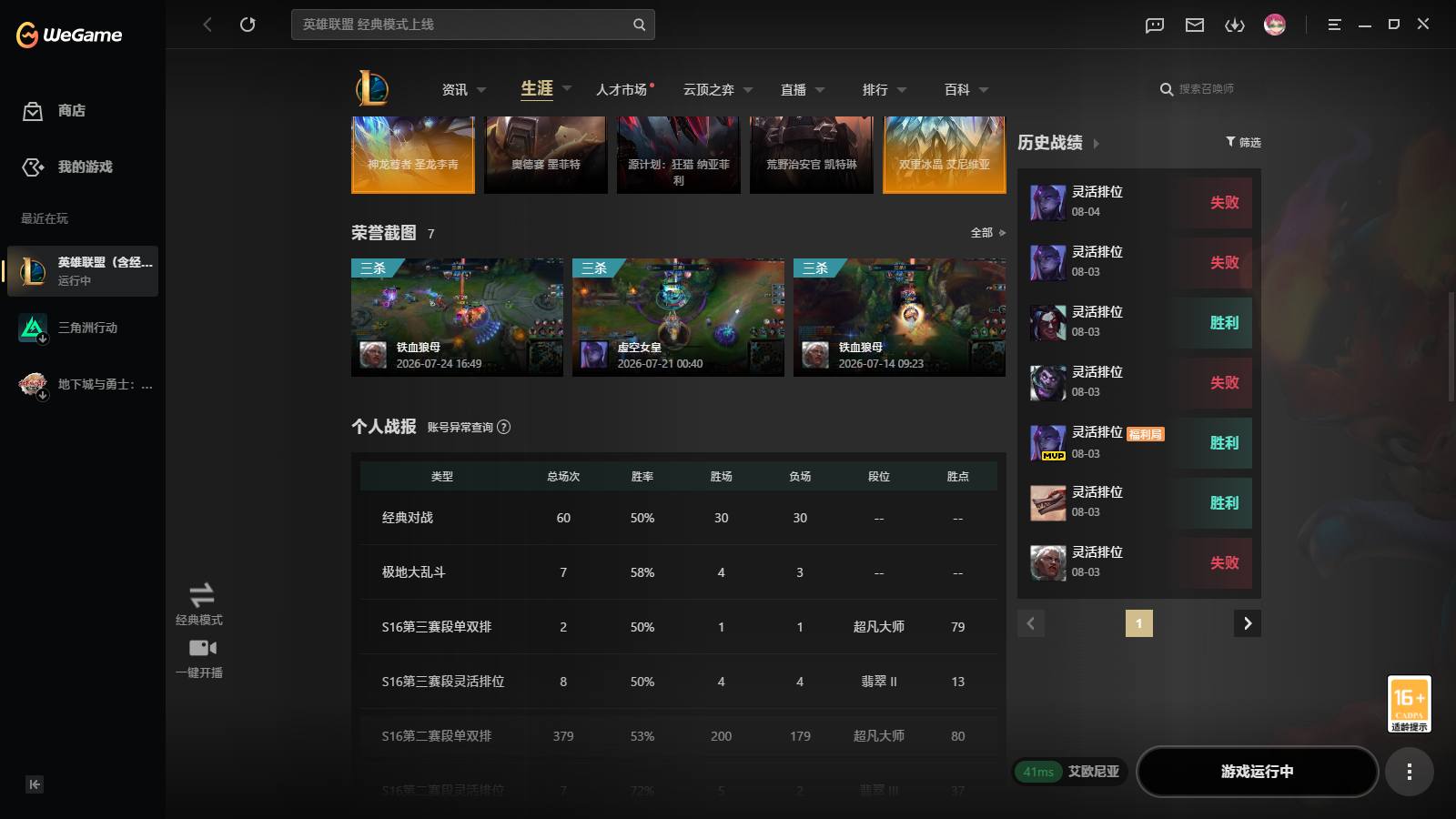This screenshot has height=819, width=1456.
Task: Click the League of Legends logo
Action: click(372, 88)
